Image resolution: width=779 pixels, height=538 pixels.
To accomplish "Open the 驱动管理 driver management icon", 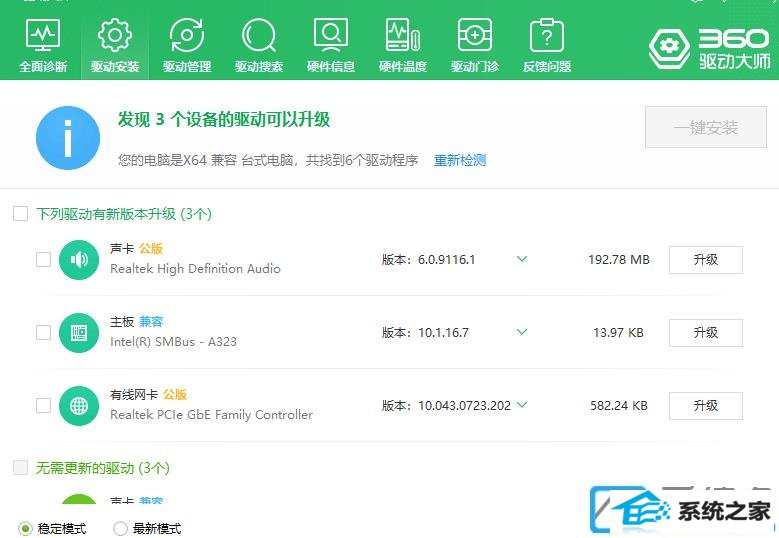I will (x=187, y=35).
